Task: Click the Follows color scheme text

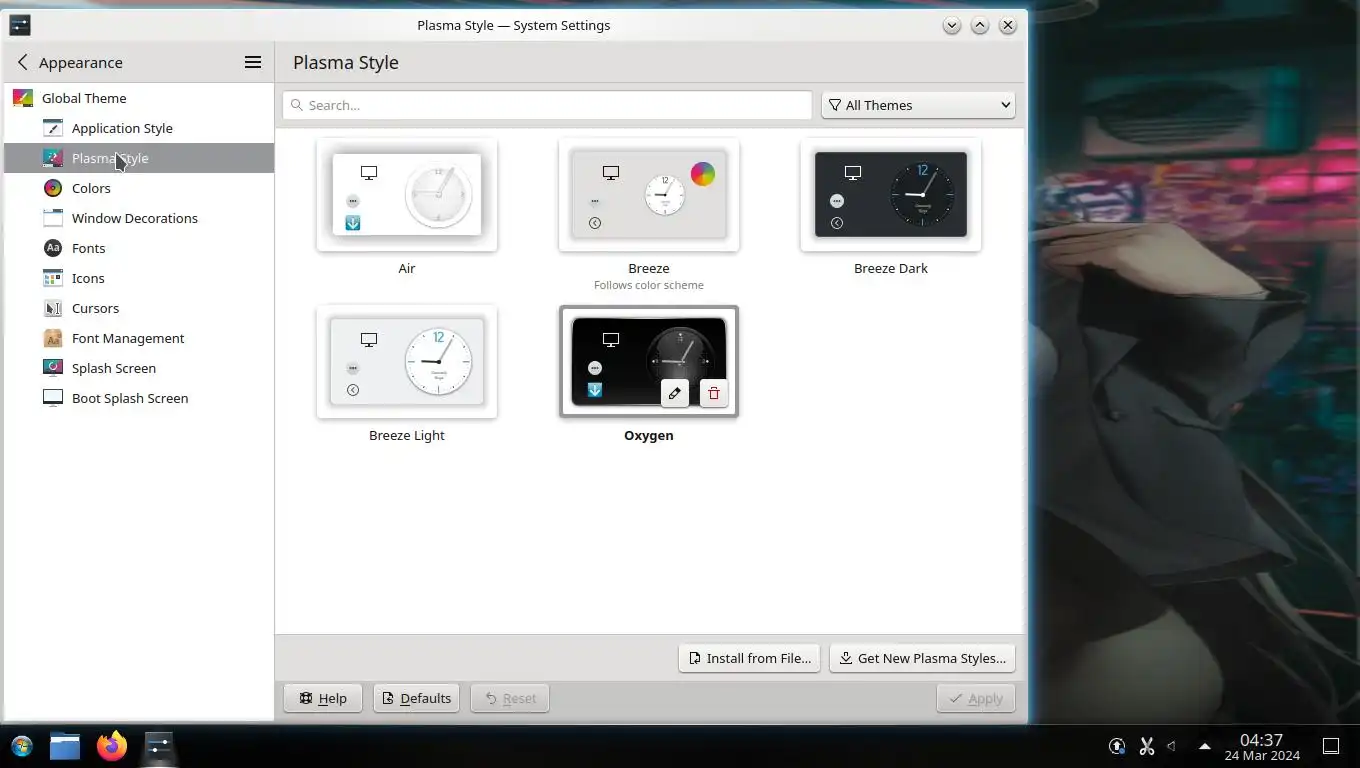Action: pyautogui.click(x=649, y=285)
